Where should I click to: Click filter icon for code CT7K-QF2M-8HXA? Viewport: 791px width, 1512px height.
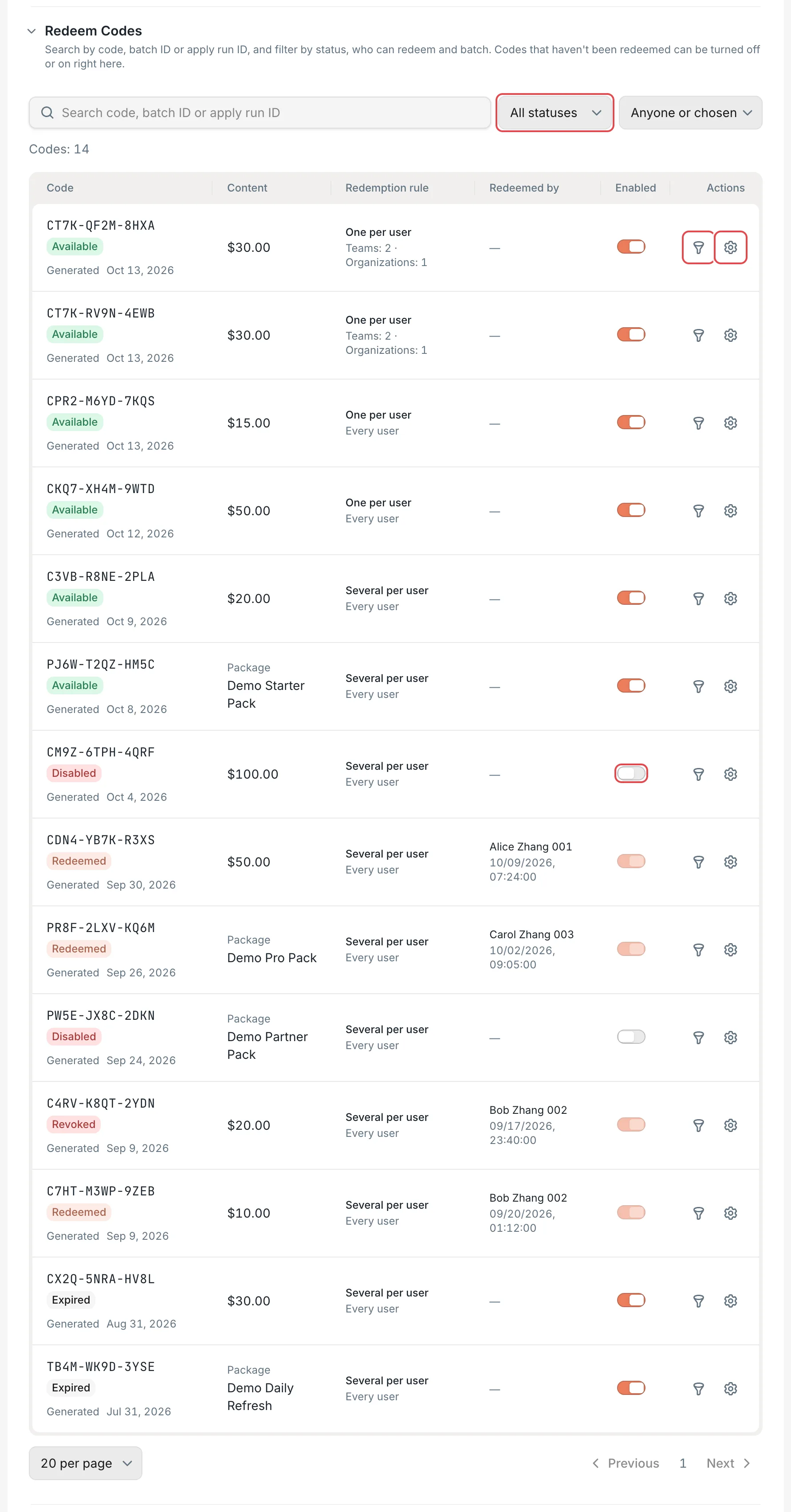[x=698, y=247]
